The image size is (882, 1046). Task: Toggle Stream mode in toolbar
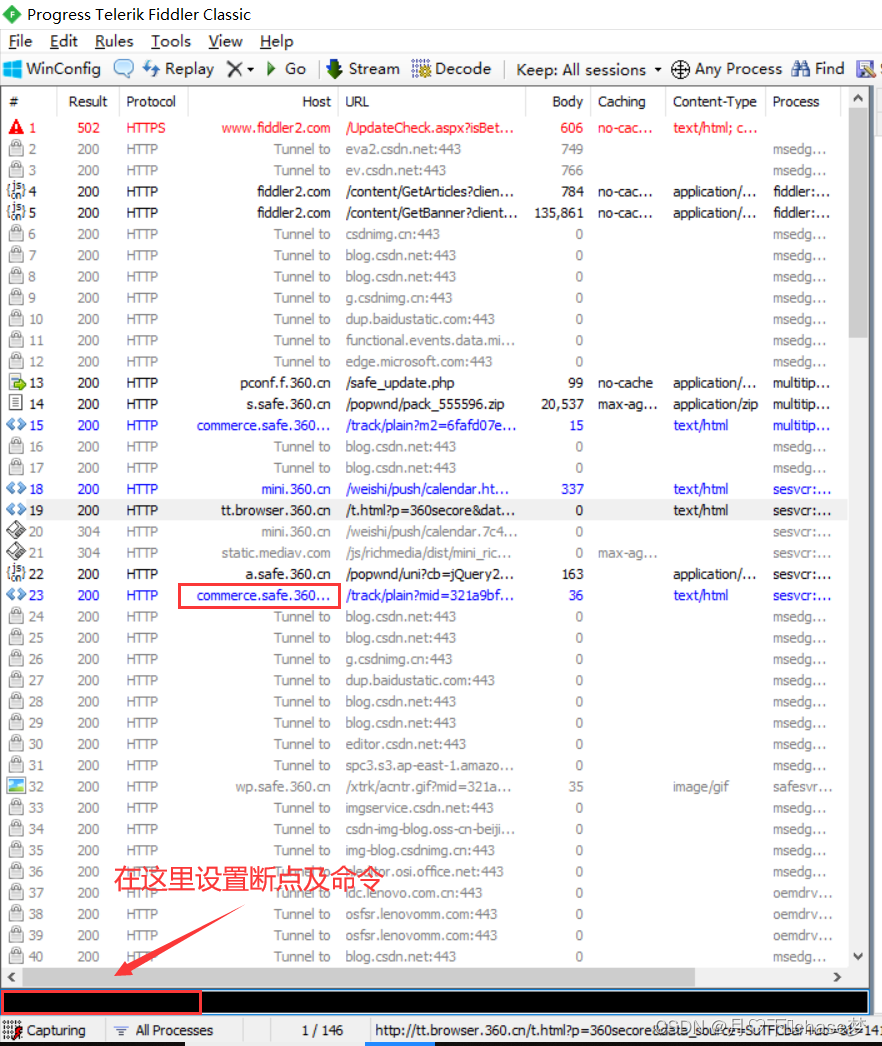click(362, 69)
